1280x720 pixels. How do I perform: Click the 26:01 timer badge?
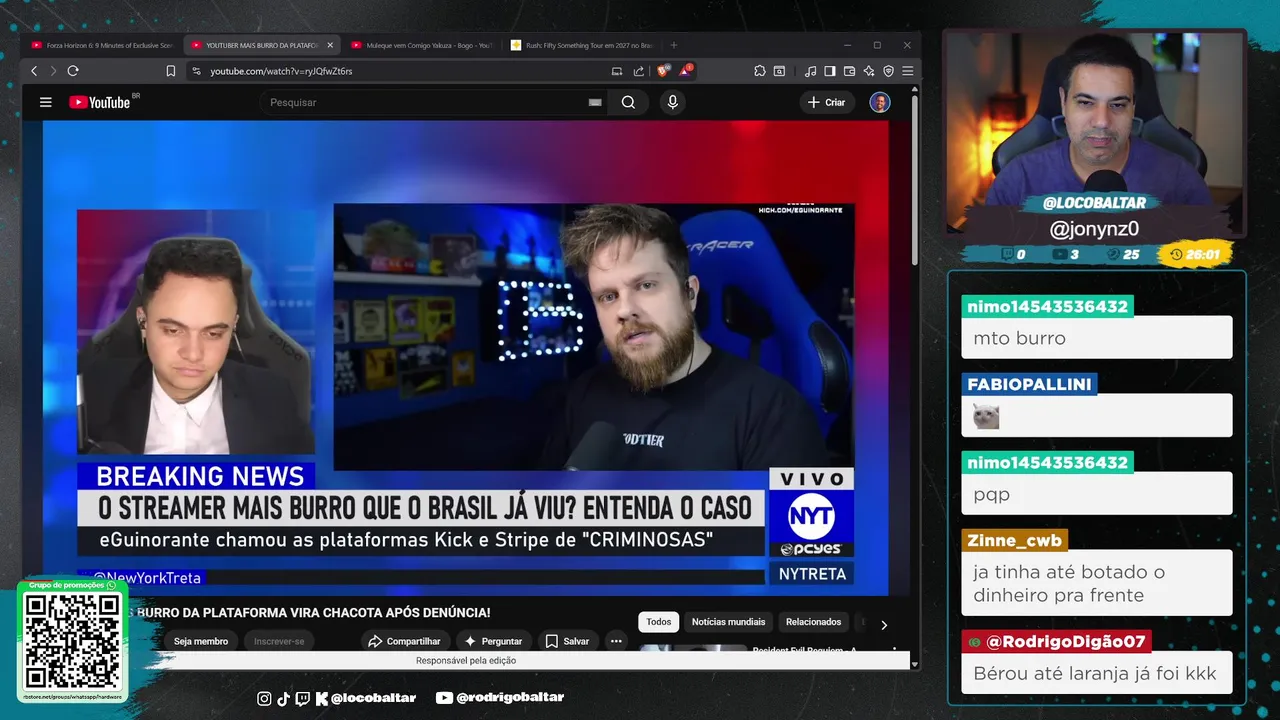click(x=1194, y=254)
